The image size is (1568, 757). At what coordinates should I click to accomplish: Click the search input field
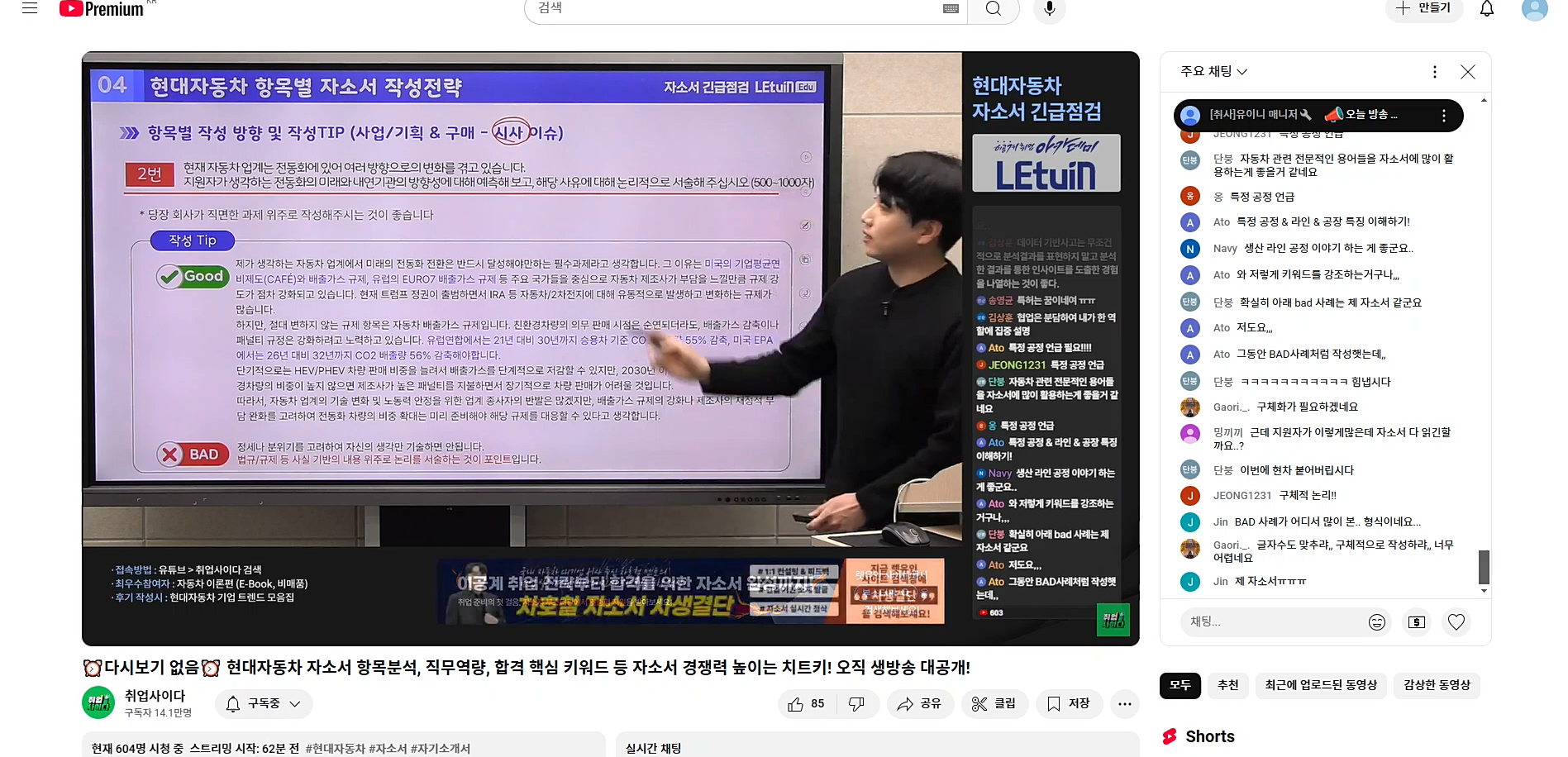(746, 8)
